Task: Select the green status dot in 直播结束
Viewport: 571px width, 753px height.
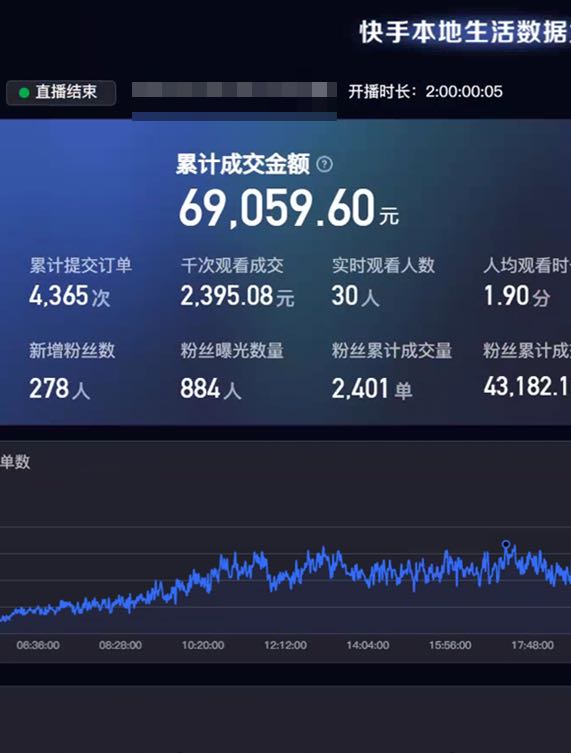Action: (x=24, y=93)
